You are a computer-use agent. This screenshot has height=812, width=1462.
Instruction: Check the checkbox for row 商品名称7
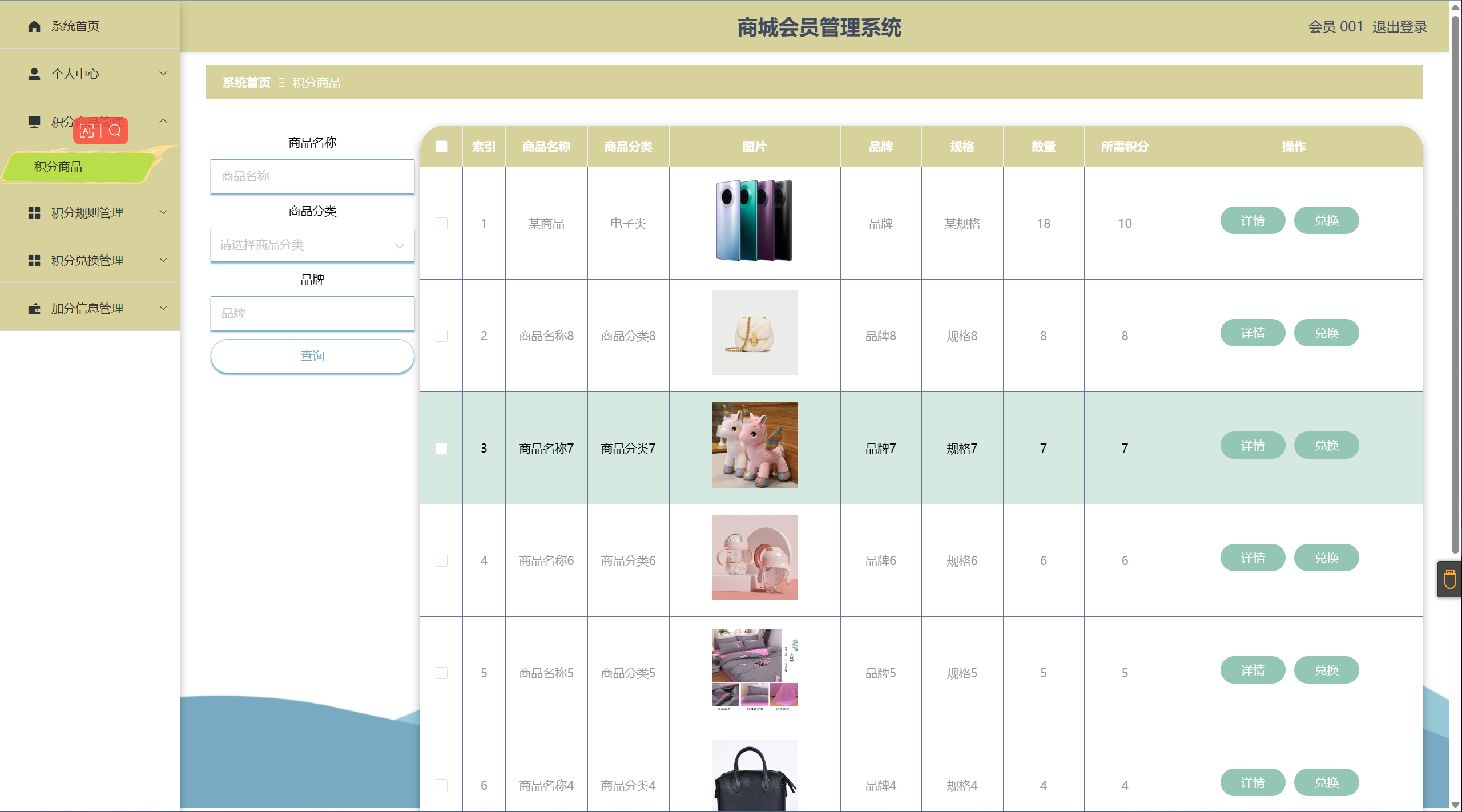(441, 448)
